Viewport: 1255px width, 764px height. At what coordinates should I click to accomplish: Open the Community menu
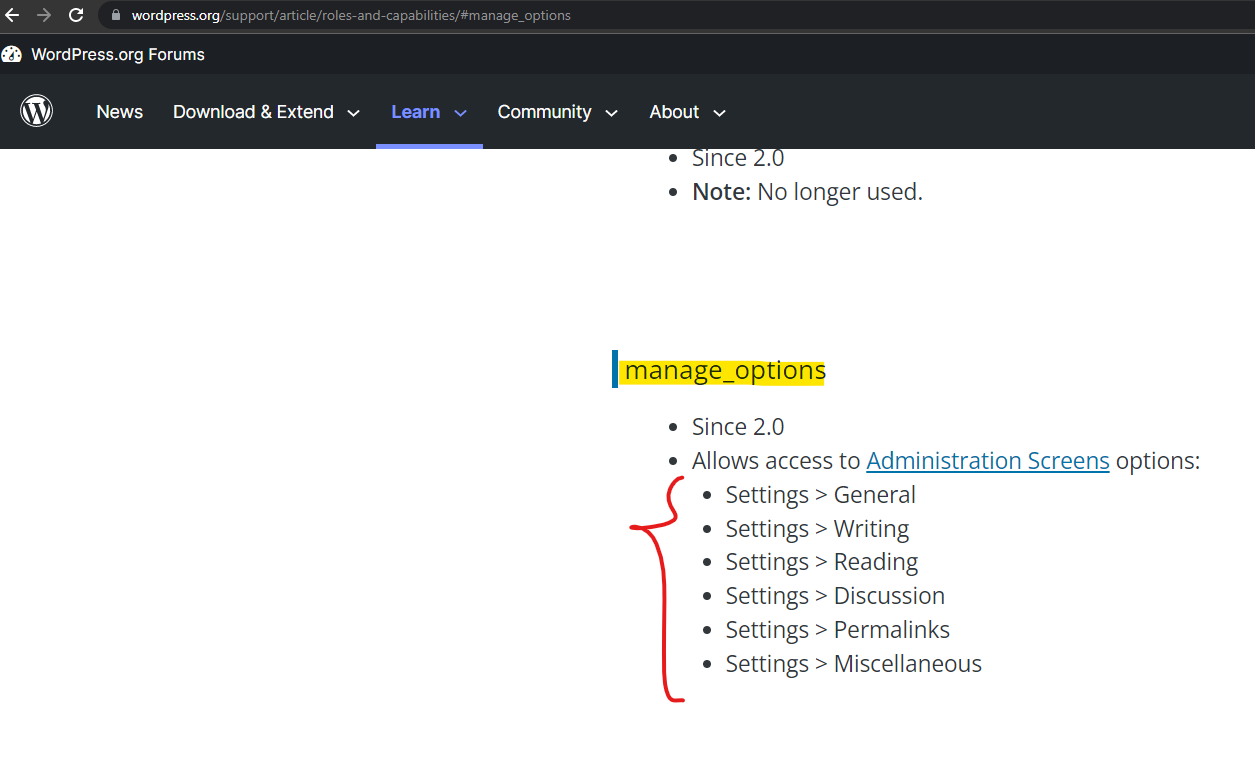[x=558, y=112]
